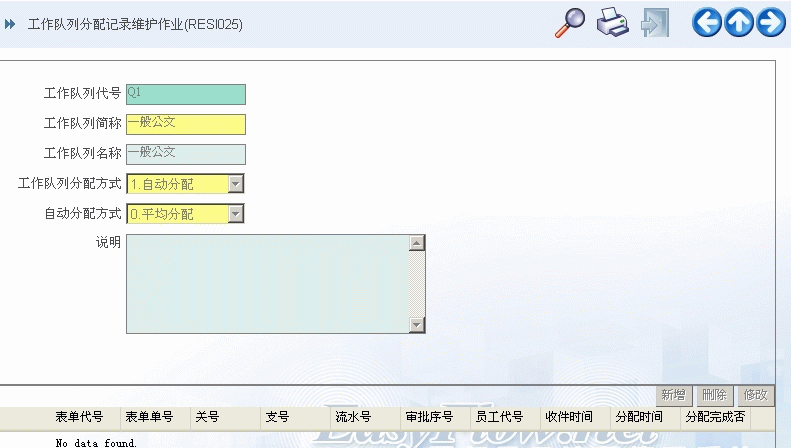Go back with the left arrow icon
This screenshot has width=791, height=448.
point(707,23)
